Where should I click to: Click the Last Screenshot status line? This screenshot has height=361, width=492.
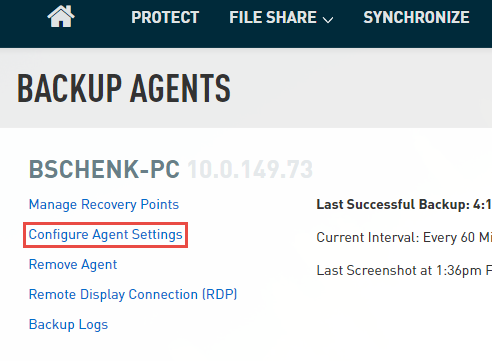click(x=404, y=270)
